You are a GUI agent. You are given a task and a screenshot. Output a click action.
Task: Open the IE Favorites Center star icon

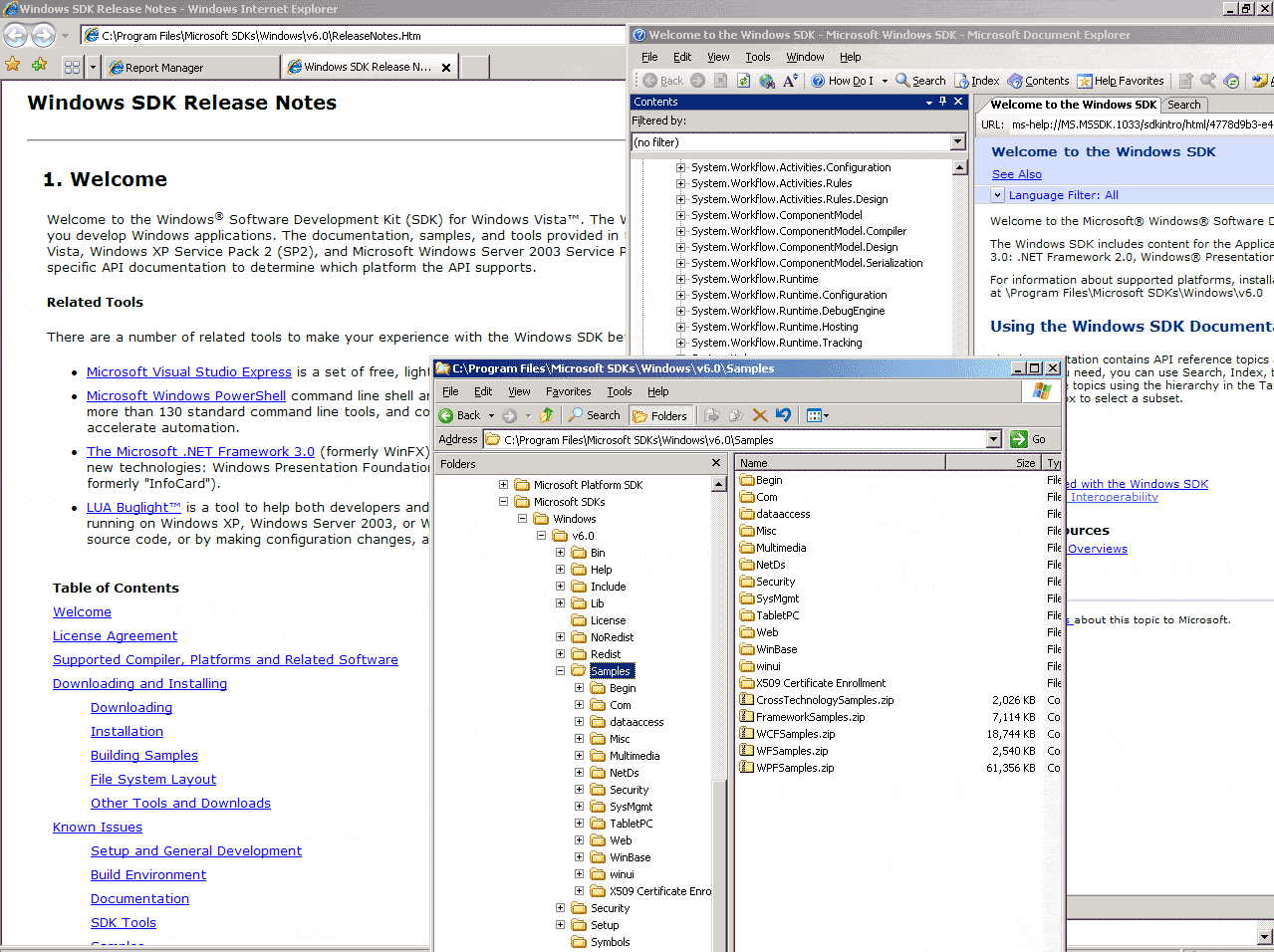tap(13, 65)
